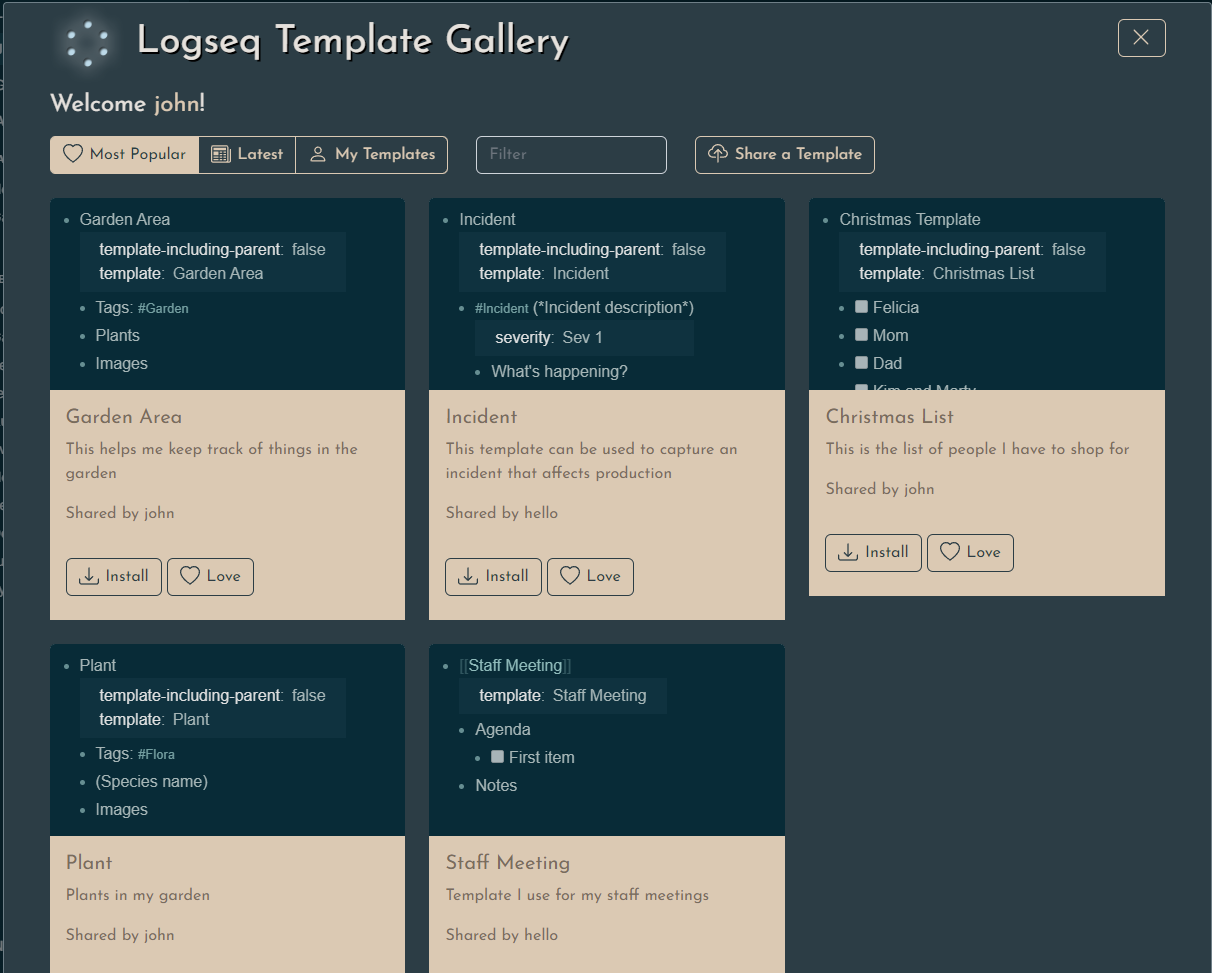Click Share a Template button
The width and height of the screenshot is (1212, 973).
coord(785,155)
